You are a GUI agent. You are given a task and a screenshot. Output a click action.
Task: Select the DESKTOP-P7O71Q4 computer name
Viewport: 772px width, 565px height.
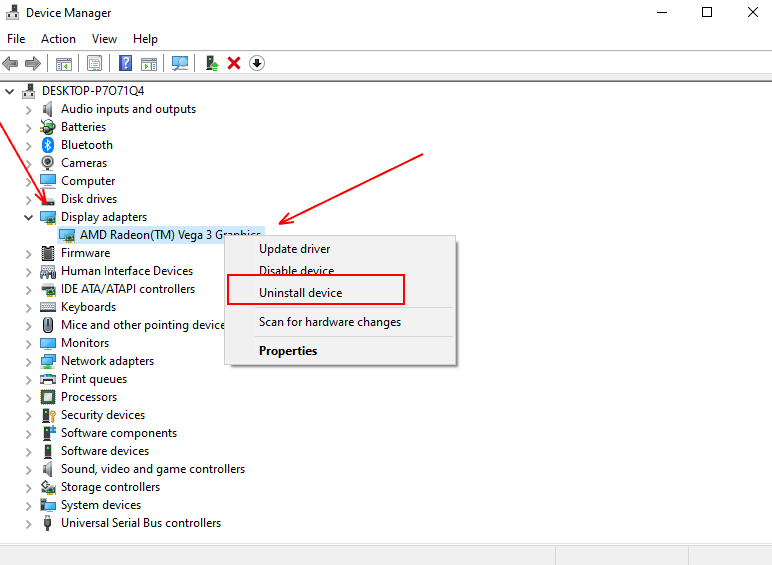coord(93,91)
